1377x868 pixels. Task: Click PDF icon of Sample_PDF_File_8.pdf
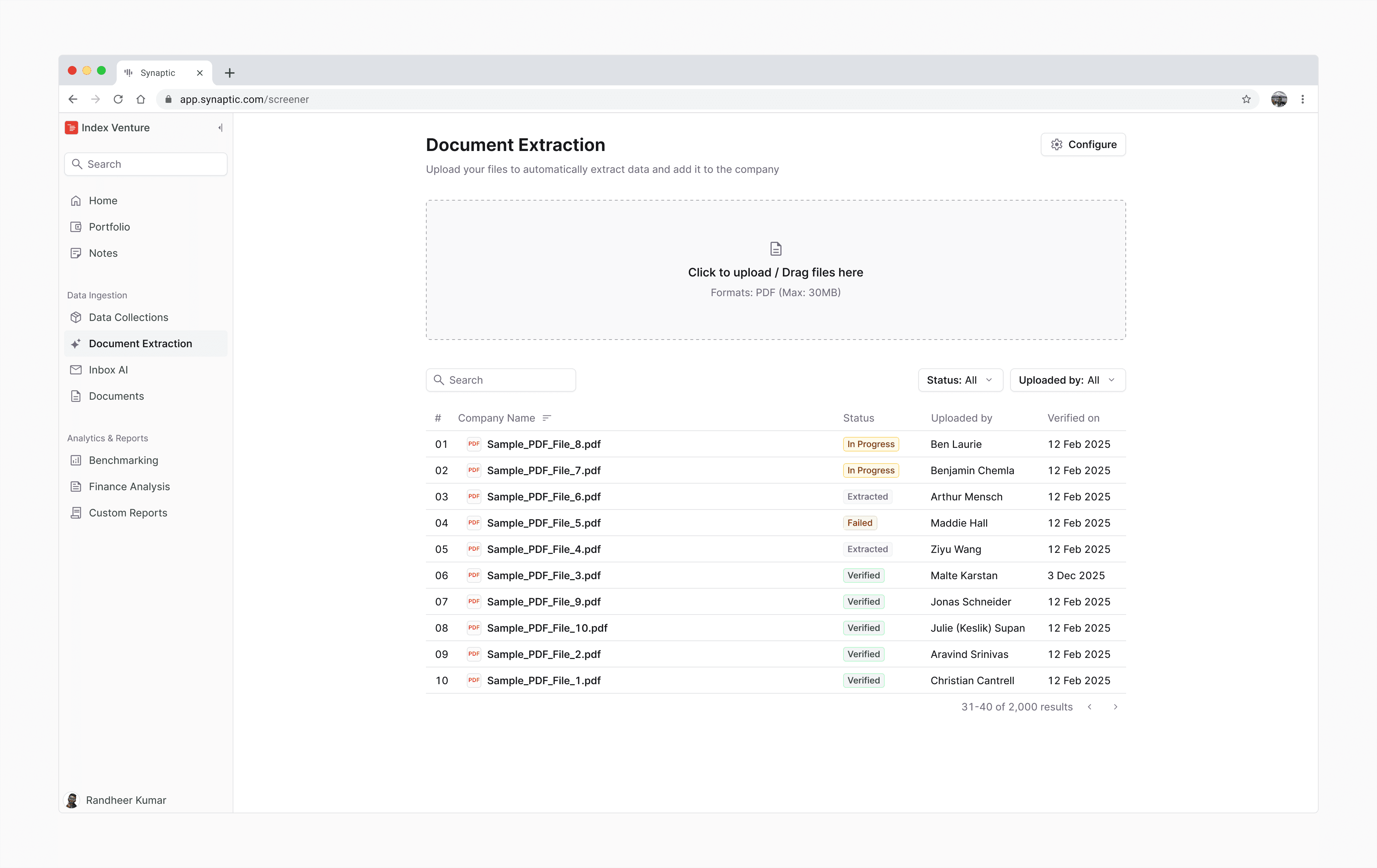pyautogui.click(x=474, y=444)
